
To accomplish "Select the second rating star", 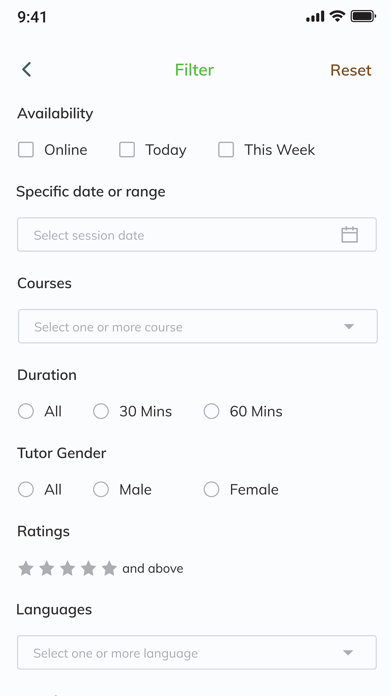I will point(47,568).
